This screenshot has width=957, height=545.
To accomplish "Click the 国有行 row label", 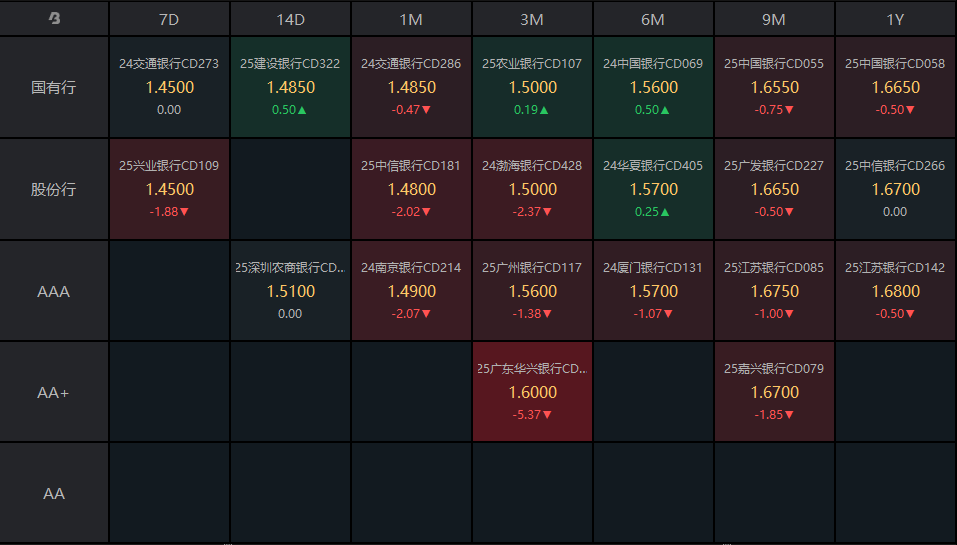I will click(x=54, y=87).
